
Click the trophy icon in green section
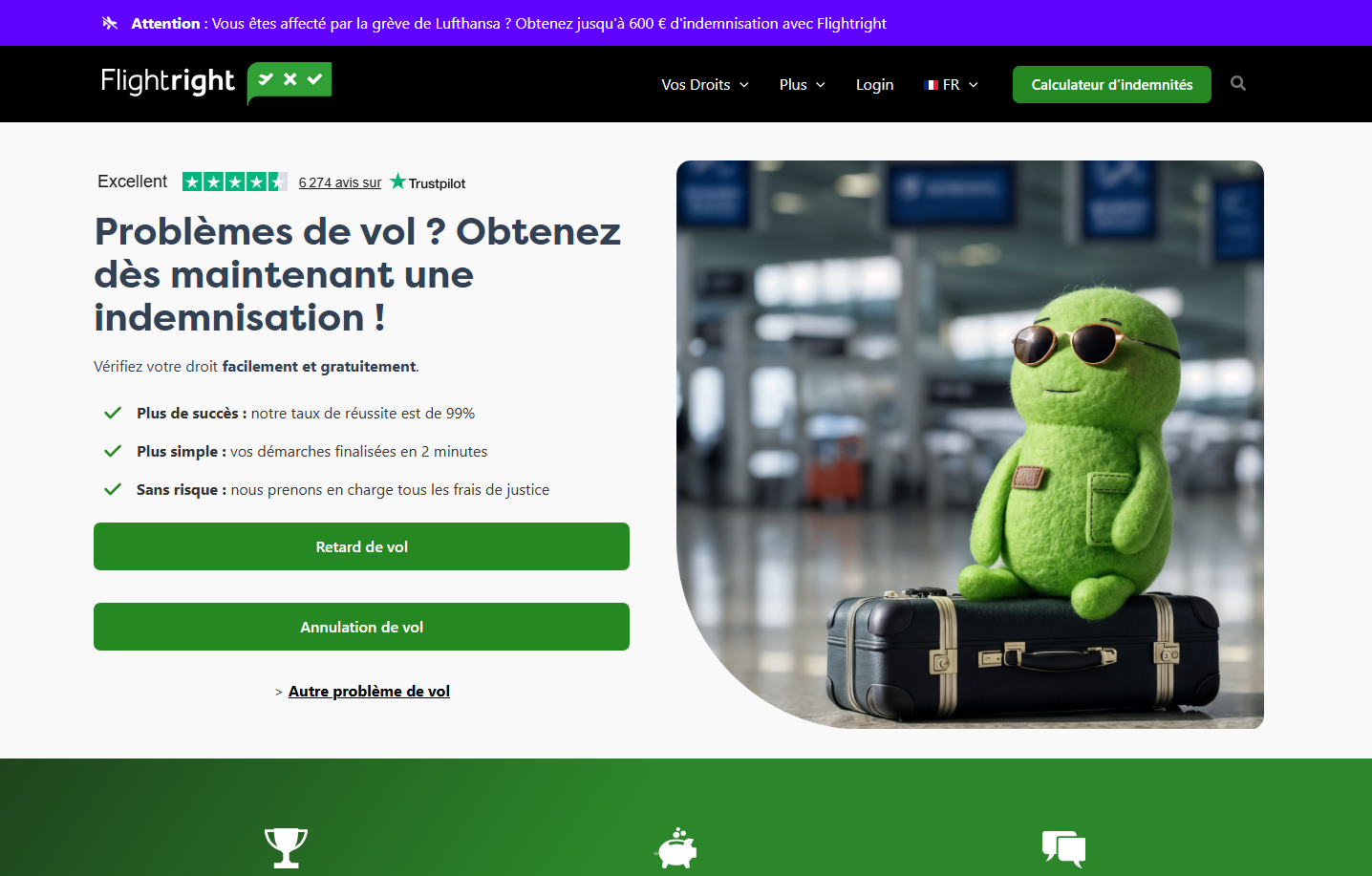point(286,847)
